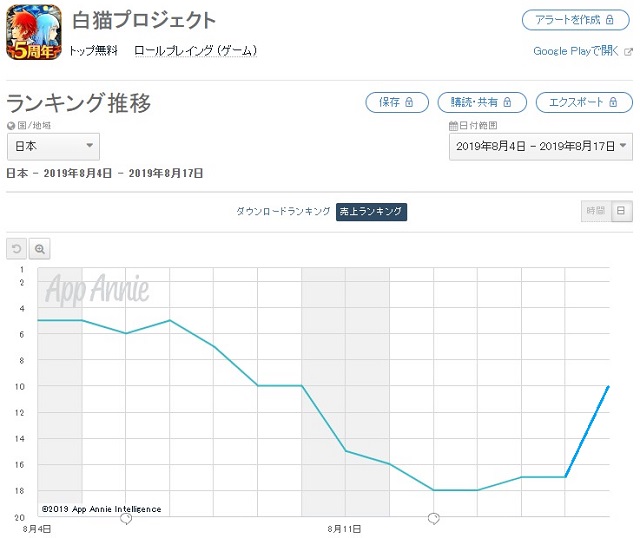
Task: Click the external link icon beside Google Play
Action: click(629, 52)
